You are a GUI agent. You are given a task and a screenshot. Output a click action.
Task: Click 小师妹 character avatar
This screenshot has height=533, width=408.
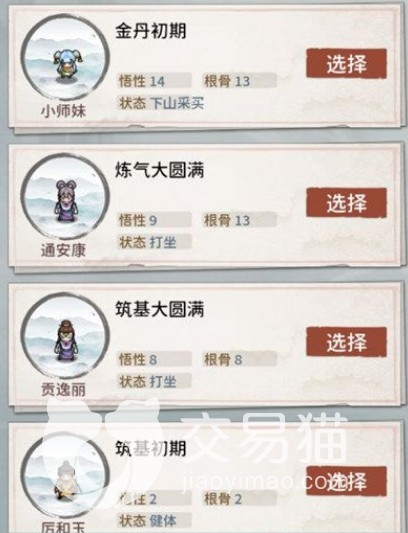[65, 58]
